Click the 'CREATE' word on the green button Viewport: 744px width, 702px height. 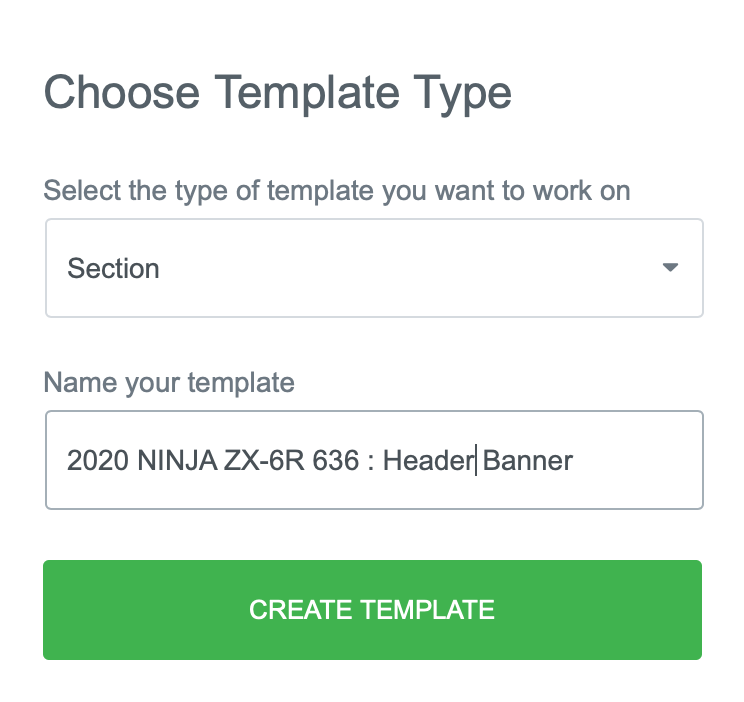(x=300, y=610)
